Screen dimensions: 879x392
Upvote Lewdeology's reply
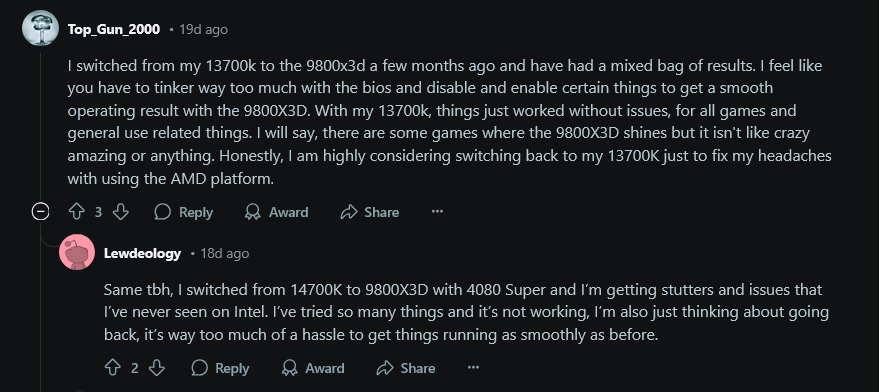pos(113,368)
